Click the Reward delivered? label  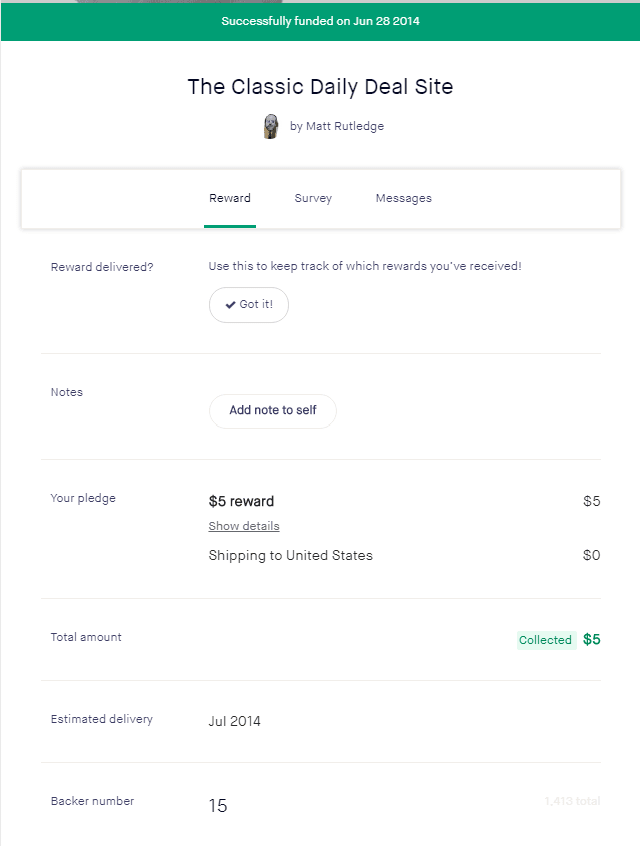[102, 267]
